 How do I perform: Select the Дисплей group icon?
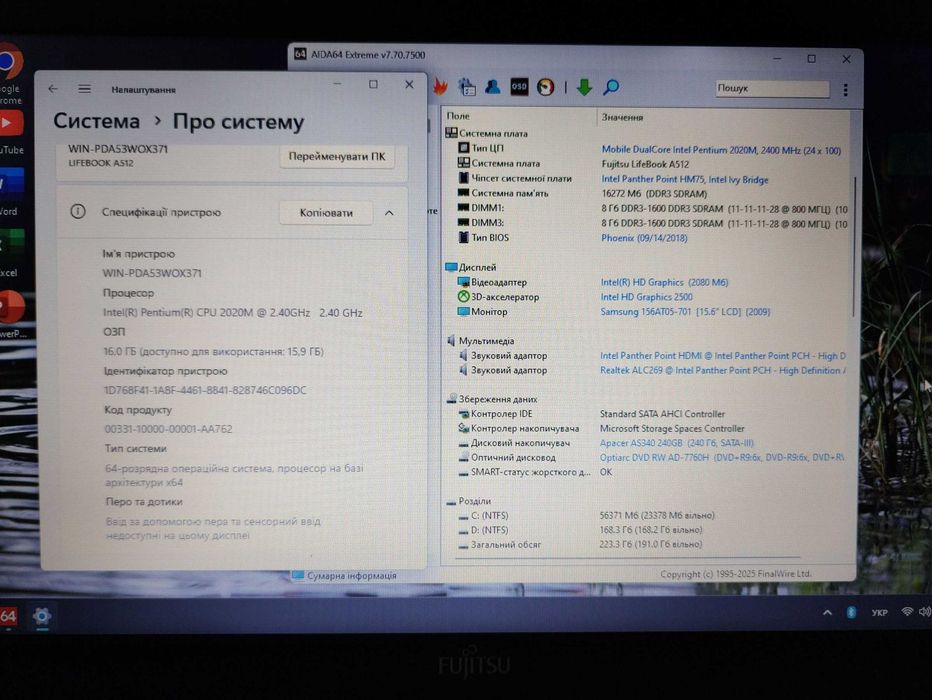tap(451, 267)
